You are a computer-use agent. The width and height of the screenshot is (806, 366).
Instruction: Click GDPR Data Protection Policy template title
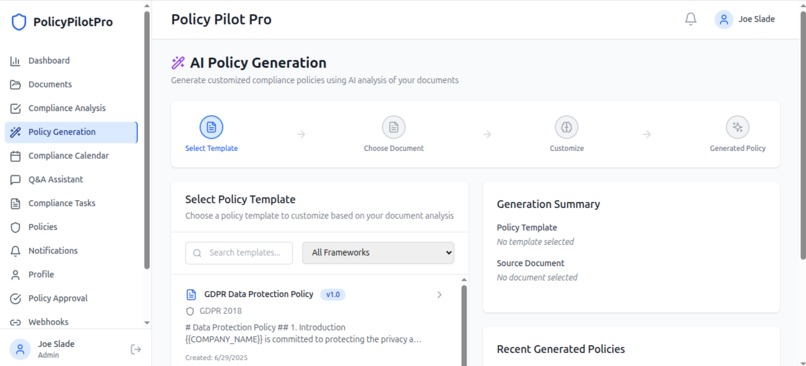click(x=259, y=295)
